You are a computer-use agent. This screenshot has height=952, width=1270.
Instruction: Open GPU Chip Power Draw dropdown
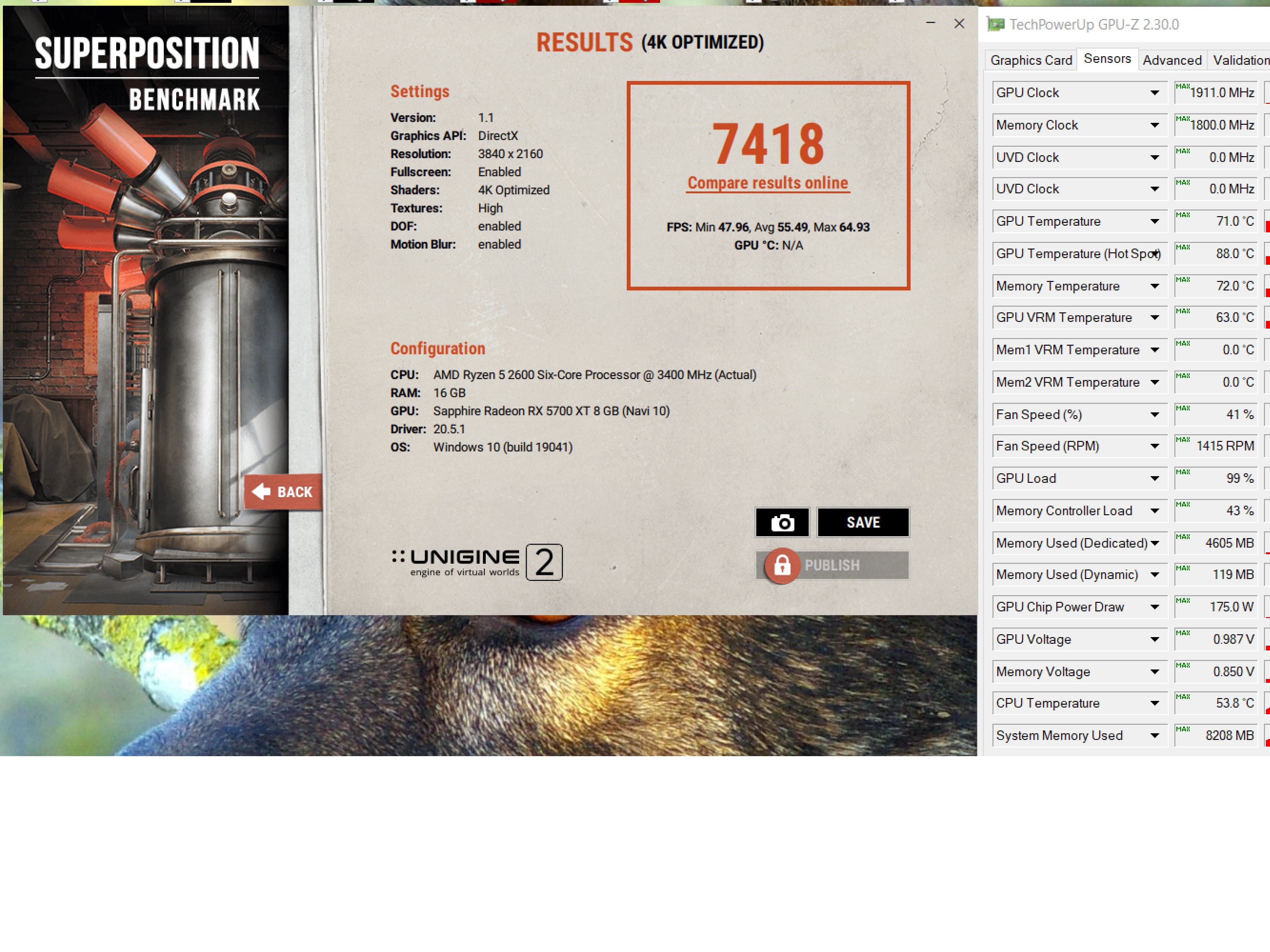coord(1155,607)
